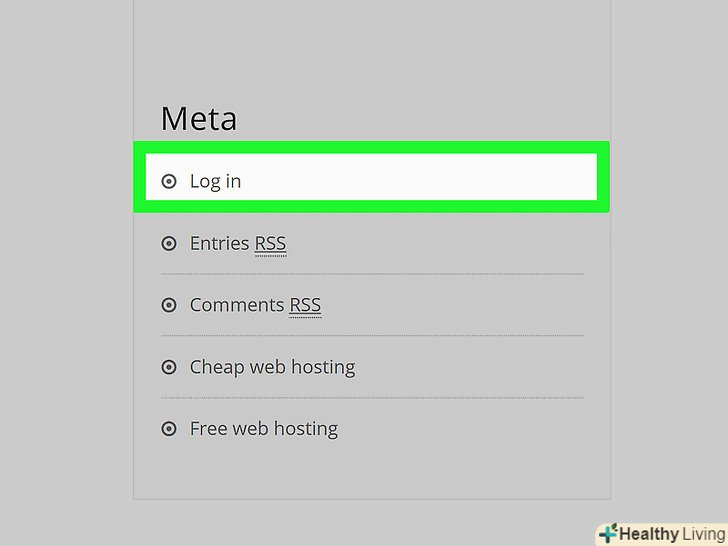Viewport: 728px width, 546px height.
Task: Click the bullet icon beside Comments RSS
Action: (169, 305)
